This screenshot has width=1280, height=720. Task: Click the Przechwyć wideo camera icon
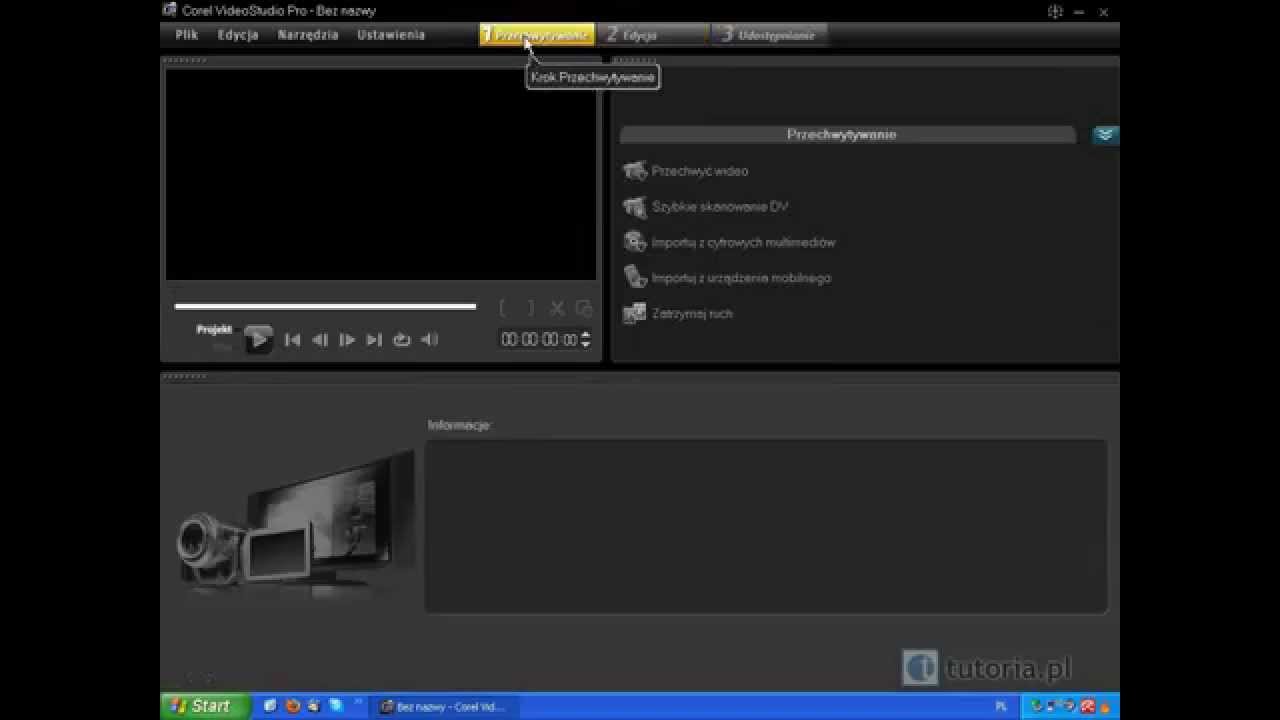(634, 171)
